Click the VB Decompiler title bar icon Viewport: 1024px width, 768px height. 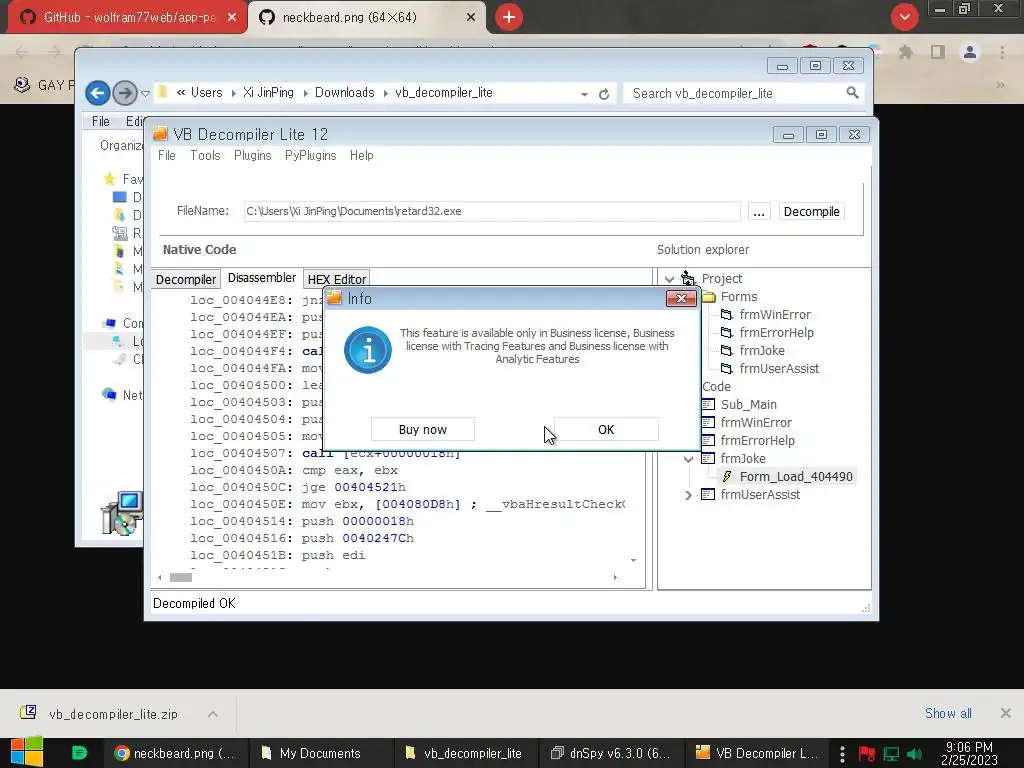tap(160, 134)
